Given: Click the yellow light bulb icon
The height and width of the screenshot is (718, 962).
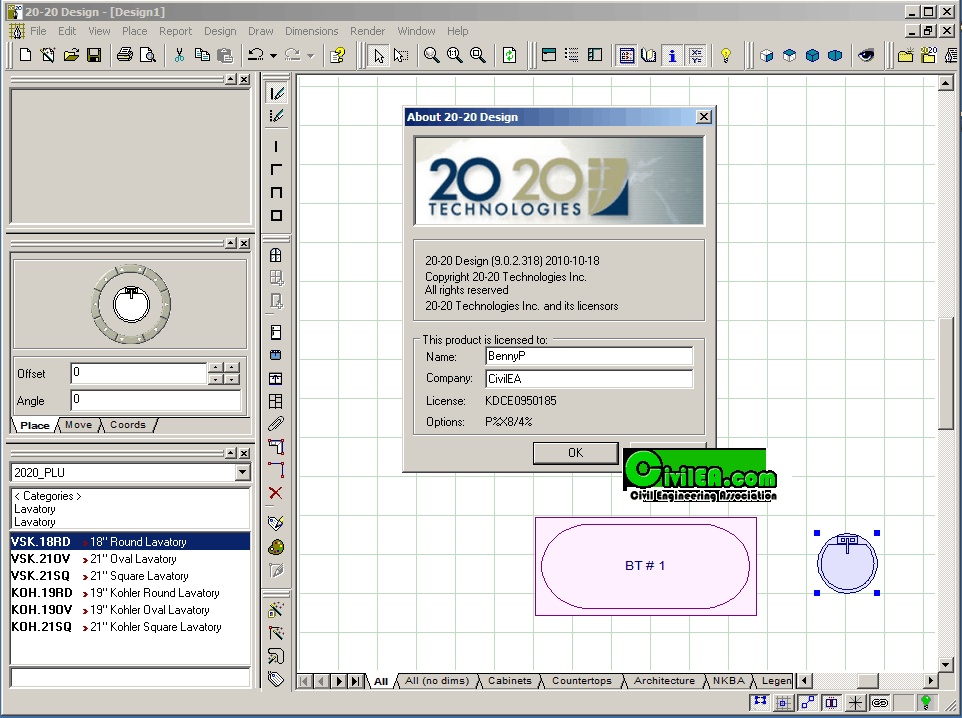Looking at the screenshot, I should (726, 56).
